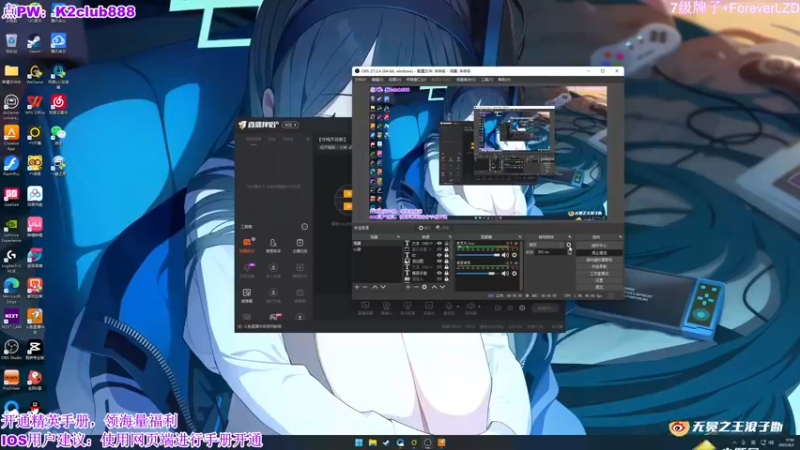Open the Recycle Bin desktop icon

pos(11,43)
